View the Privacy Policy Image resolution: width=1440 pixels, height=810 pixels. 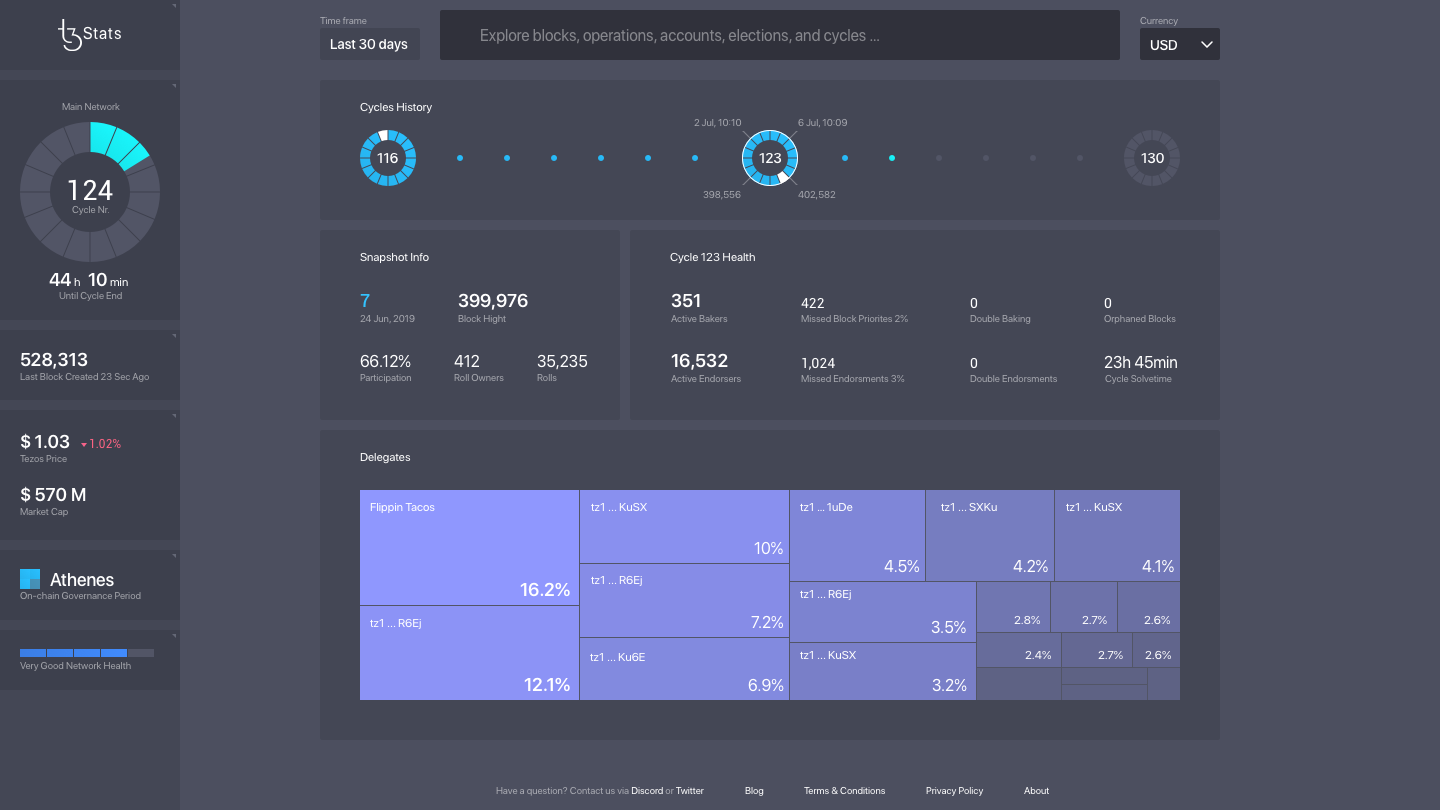tap(954, 791)
